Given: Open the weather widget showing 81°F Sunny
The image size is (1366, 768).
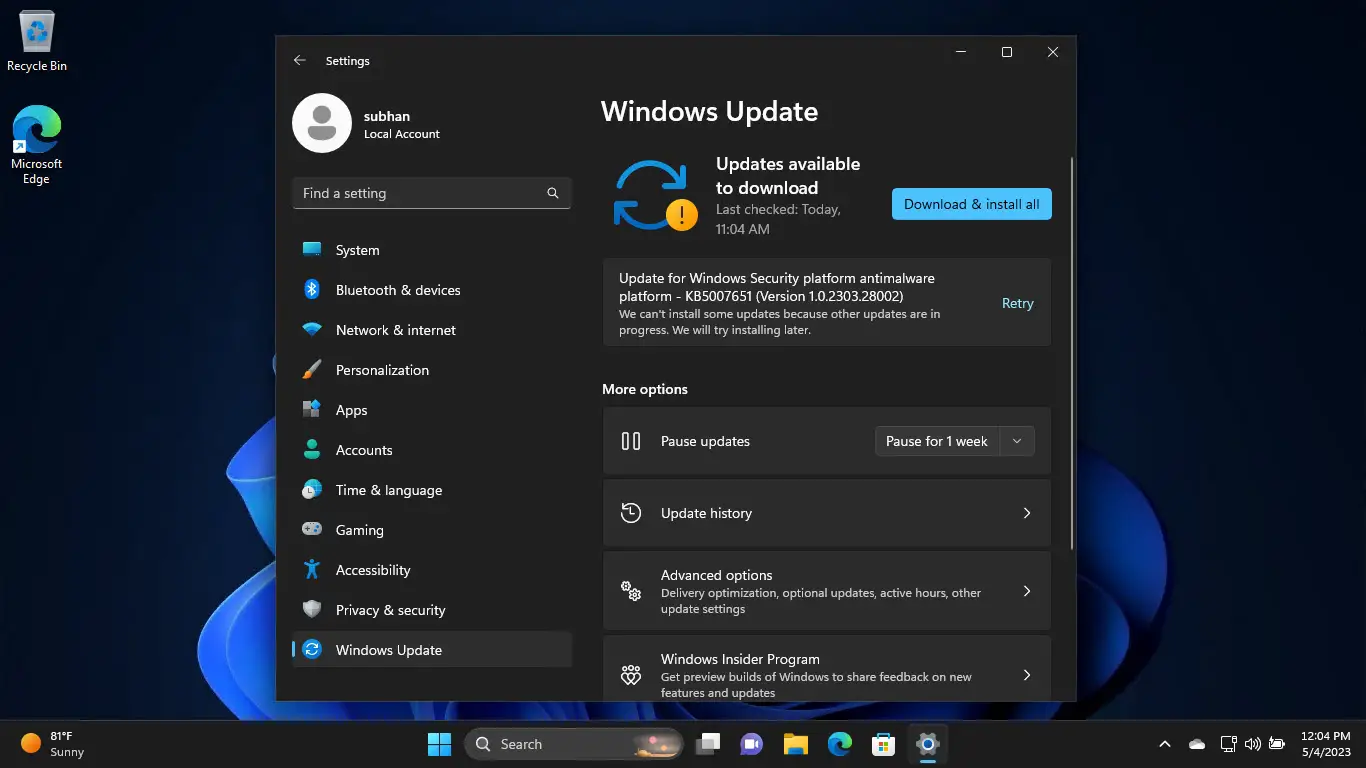Looking at the screenshot, I should tap(53, 744).
